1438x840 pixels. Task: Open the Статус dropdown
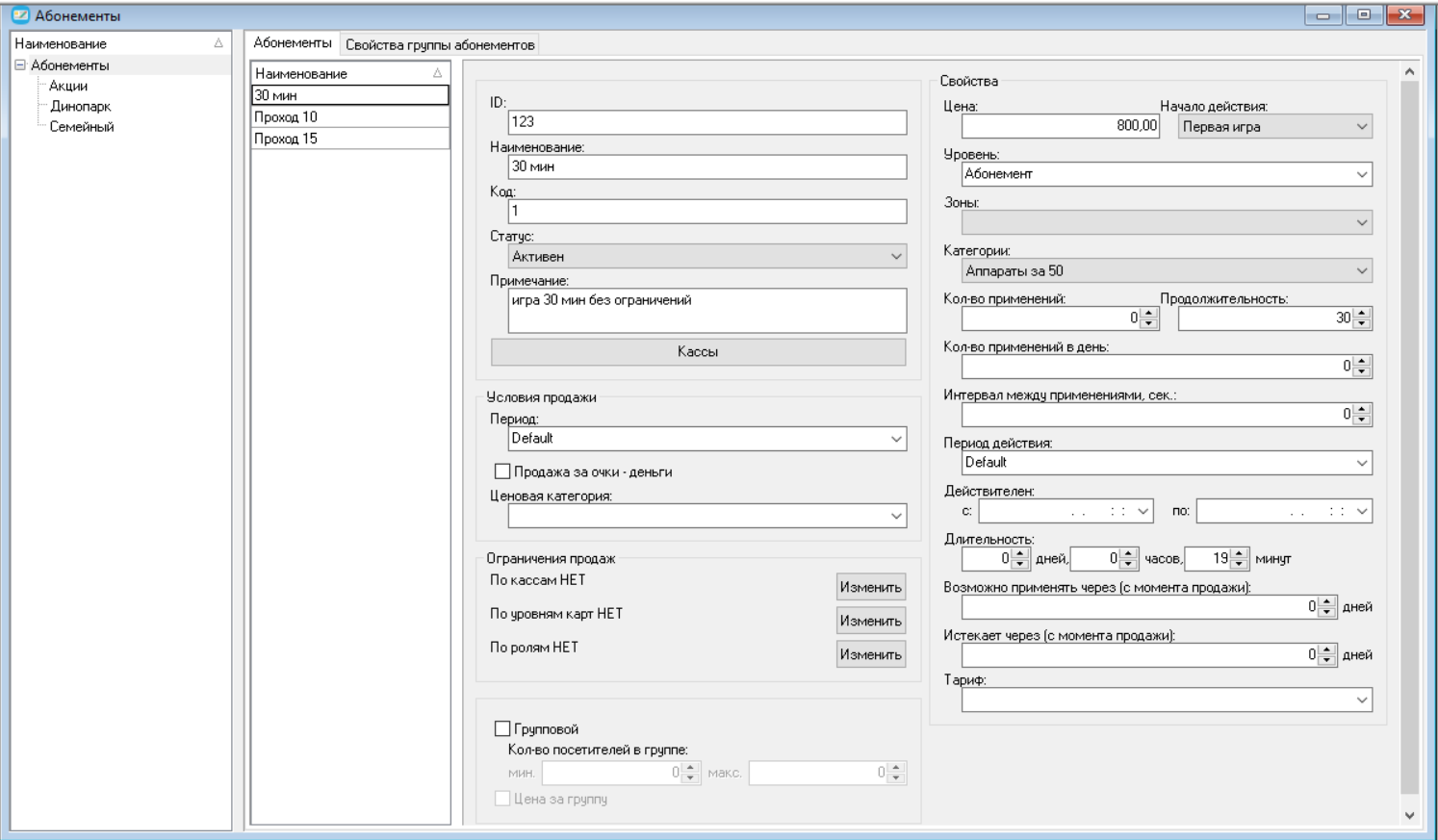coord(707,256)
